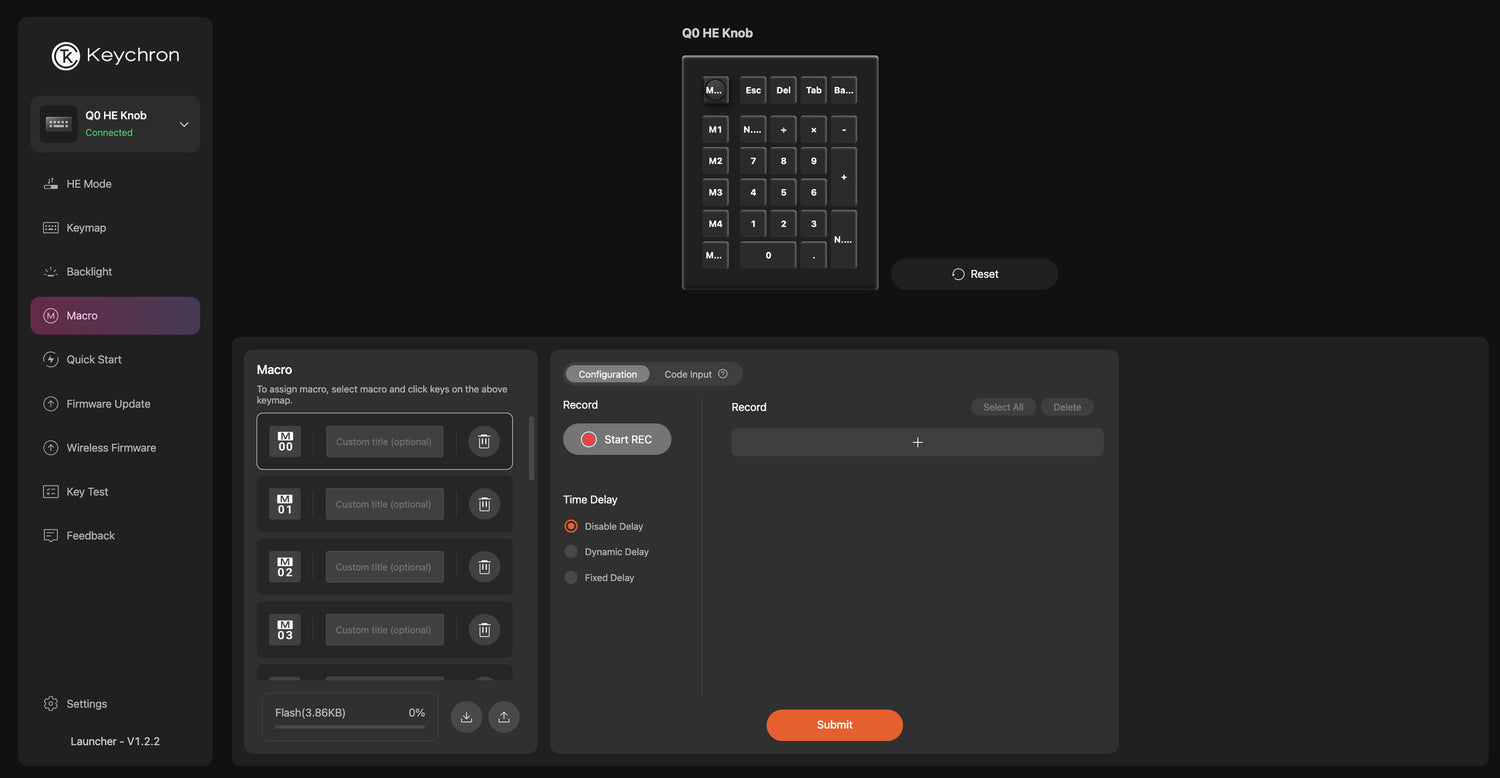Click the download icon beside Flash storage
This screenshot has width=1500, height=778.
[466, 717]
